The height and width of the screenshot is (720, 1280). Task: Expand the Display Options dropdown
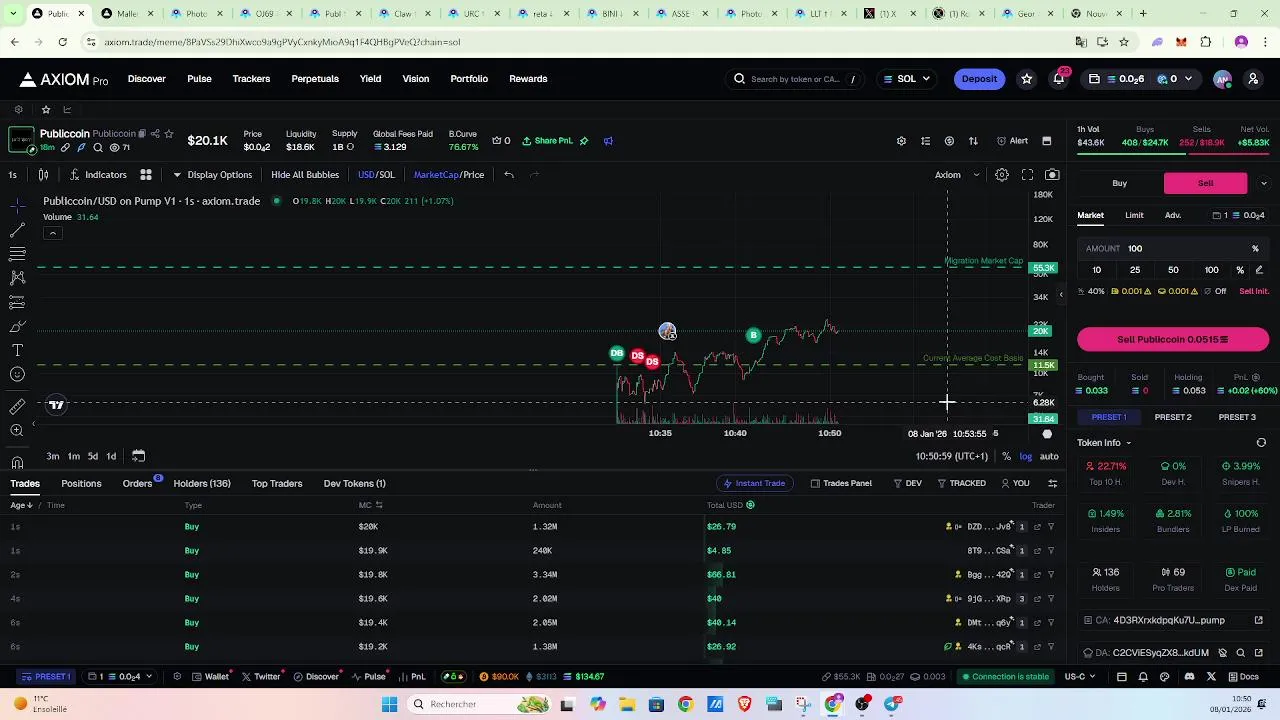[x=212, y=175]
